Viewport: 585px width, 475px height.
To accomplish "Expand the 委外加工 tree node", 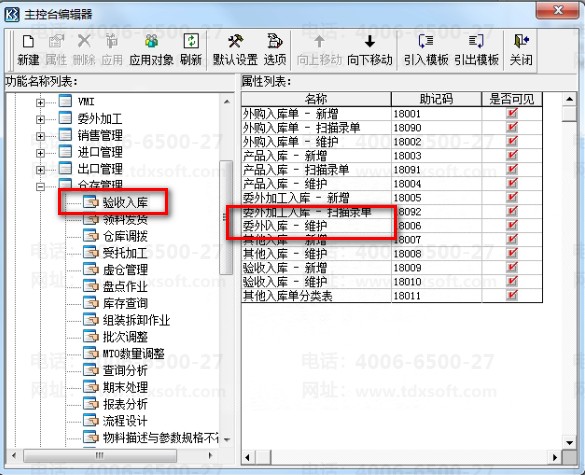I will (40, 119).
